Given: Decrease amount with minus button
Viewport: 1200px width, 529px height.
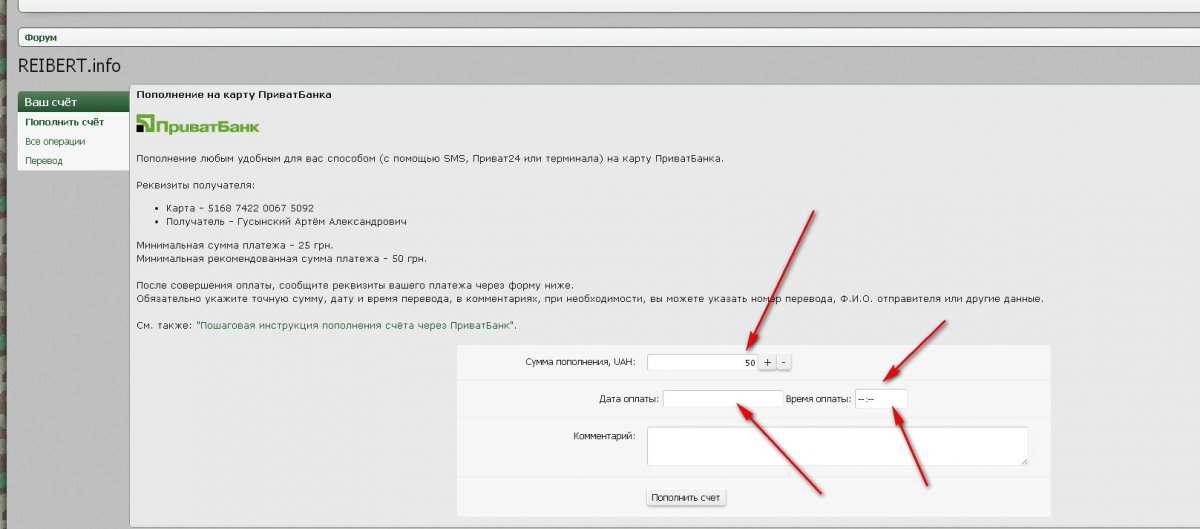Looking at the screenshot, I should pos(784,362).
